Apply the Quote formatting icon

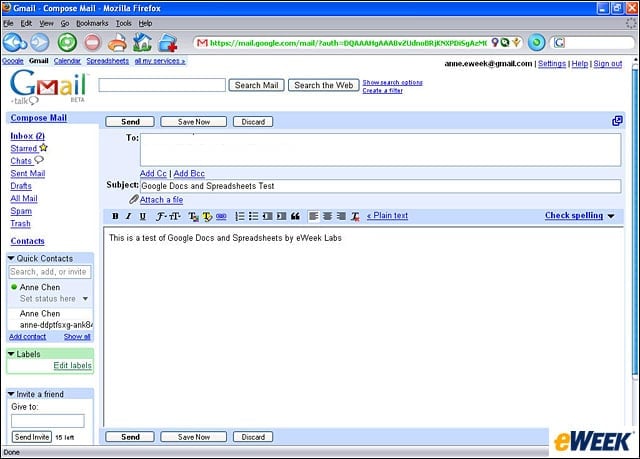295,216
